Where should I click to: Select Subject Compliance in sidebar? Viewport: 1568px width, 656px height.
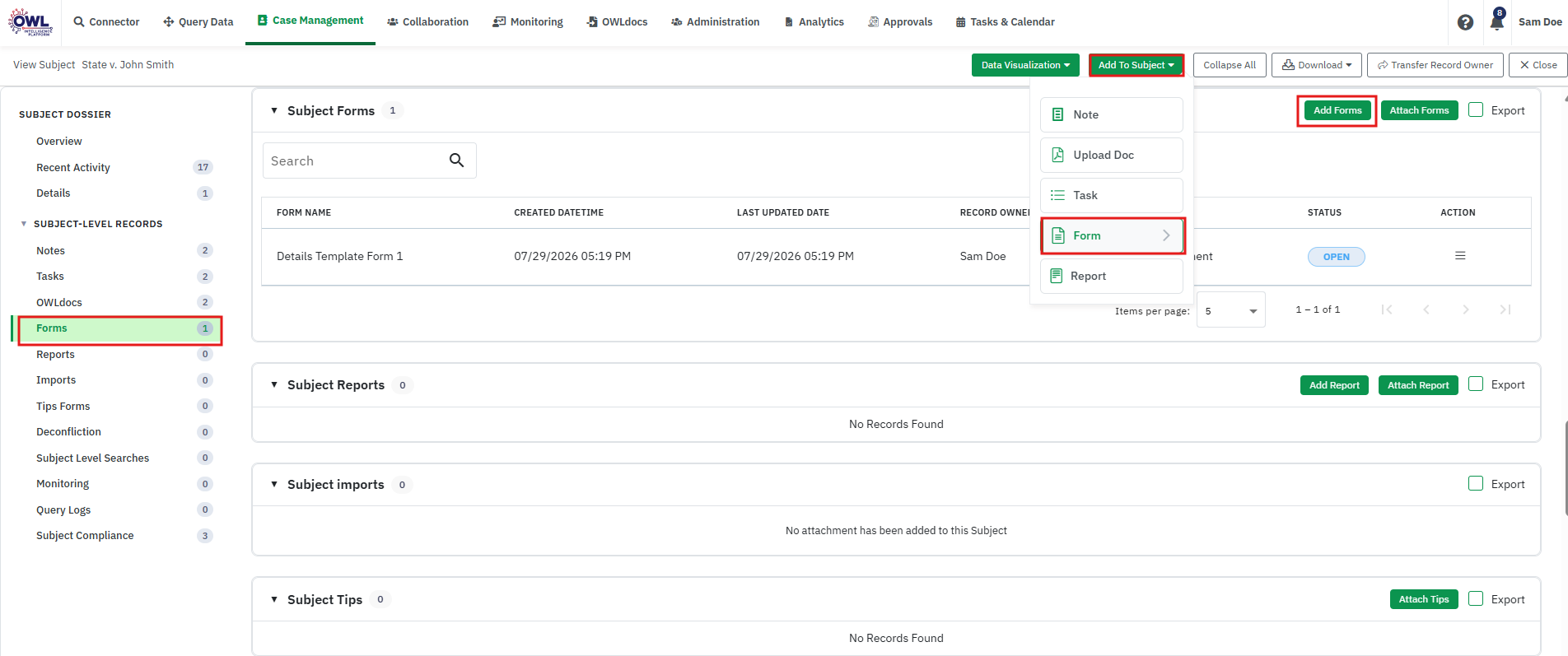pyautogui.click(x=85, y=536)
